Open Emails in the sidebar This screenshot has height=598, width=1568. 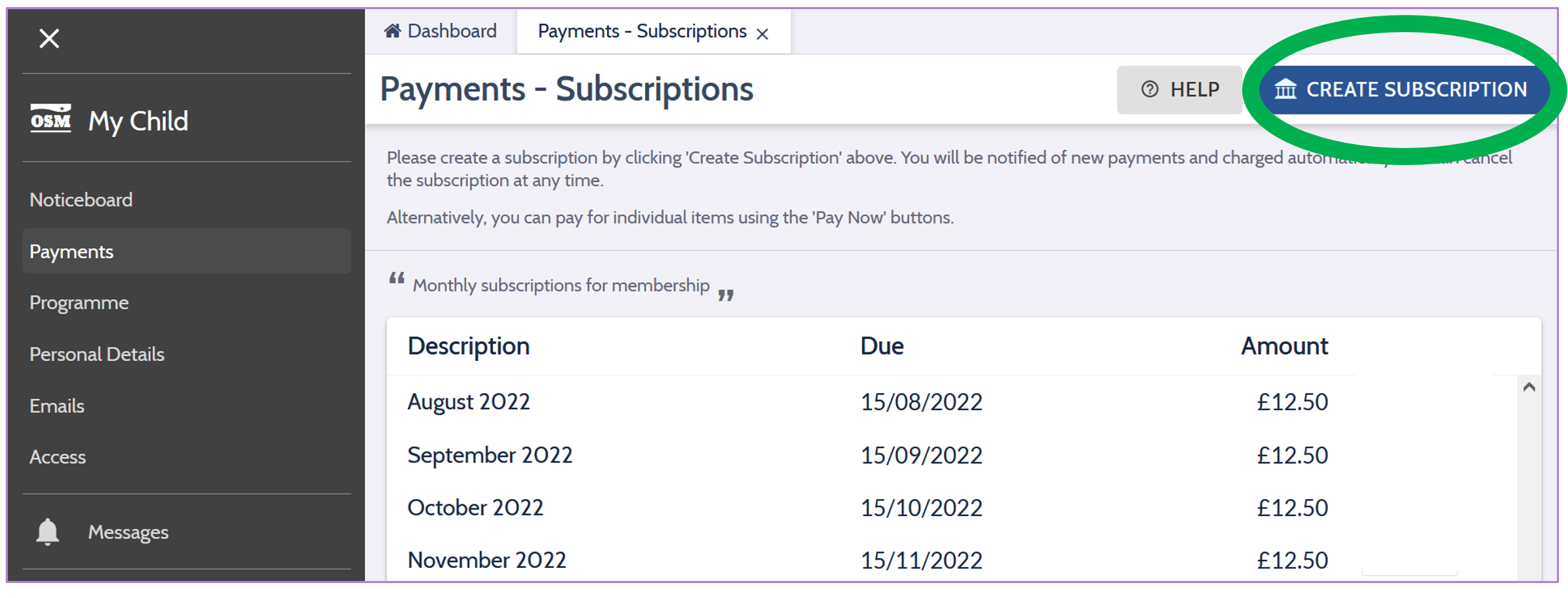pyautogui.click(x=57, y=406)
